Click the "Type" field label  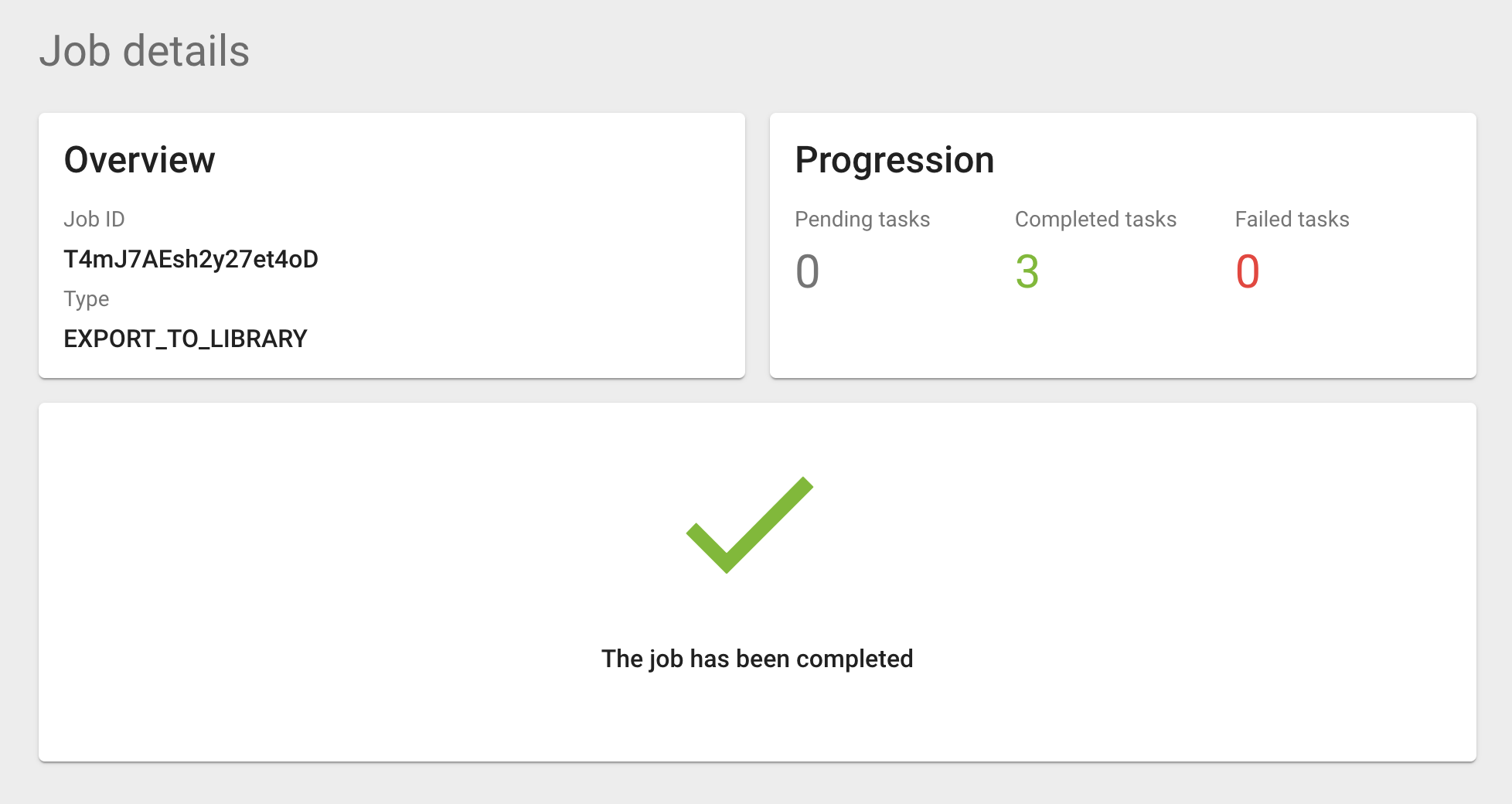(86, 299)
